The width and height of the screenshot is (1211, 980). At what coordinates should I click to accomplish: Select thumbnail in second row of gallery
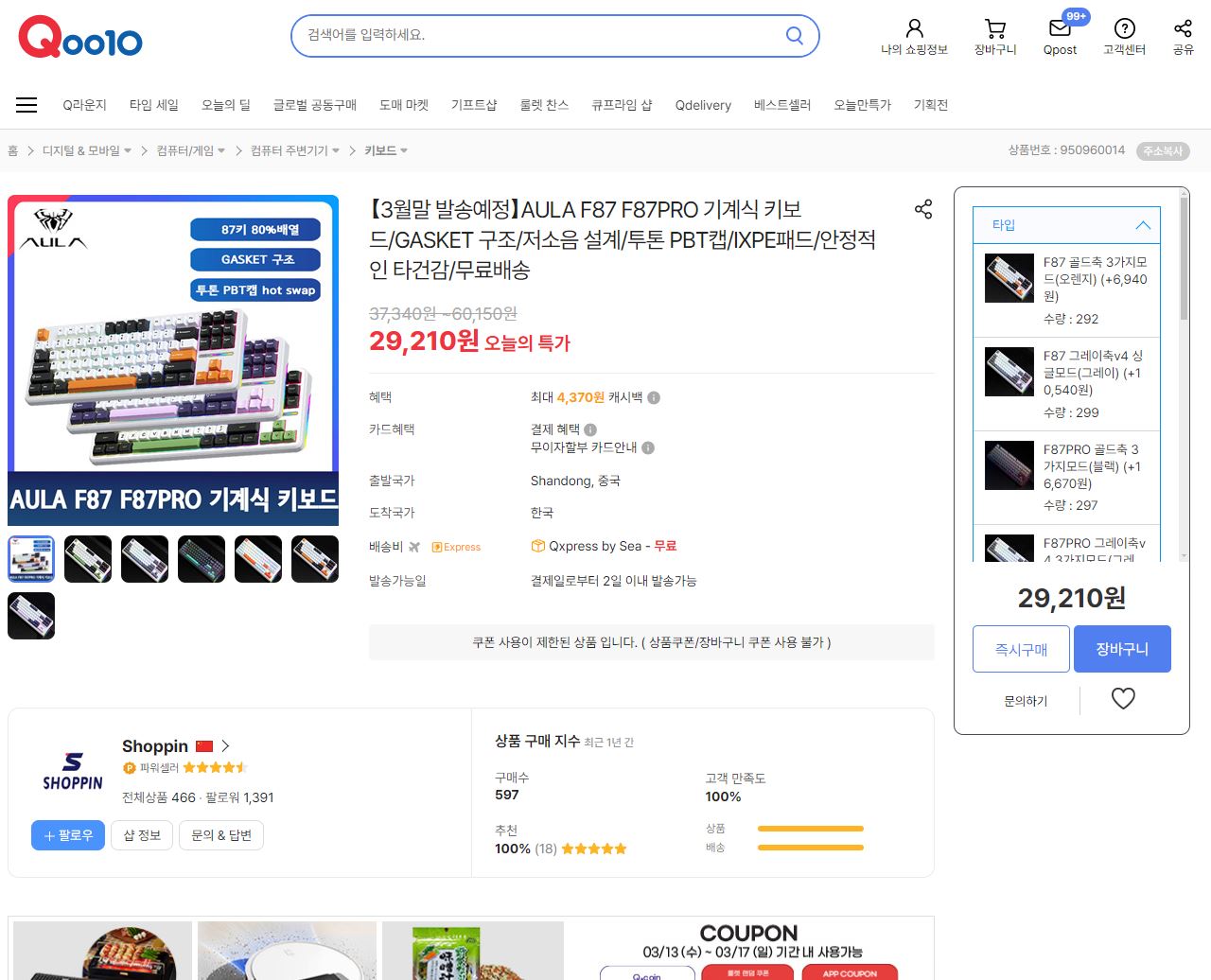[31, 616]
